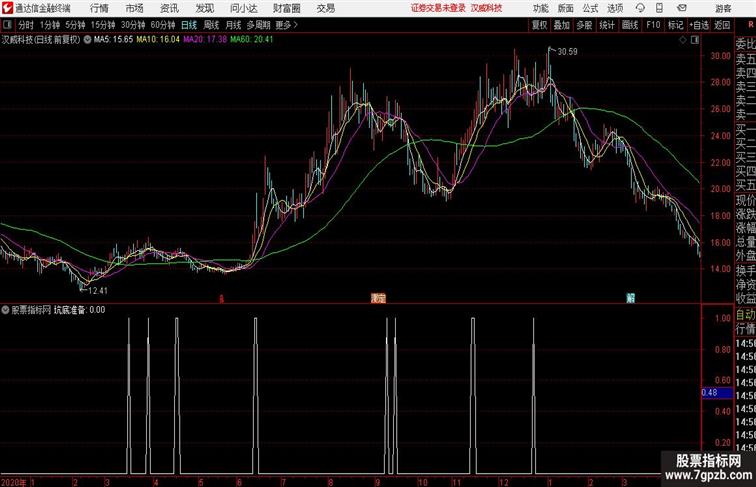Switch to 分时 period tab
The height and width of the screenshot is (487, 756).
coord(26,25)
